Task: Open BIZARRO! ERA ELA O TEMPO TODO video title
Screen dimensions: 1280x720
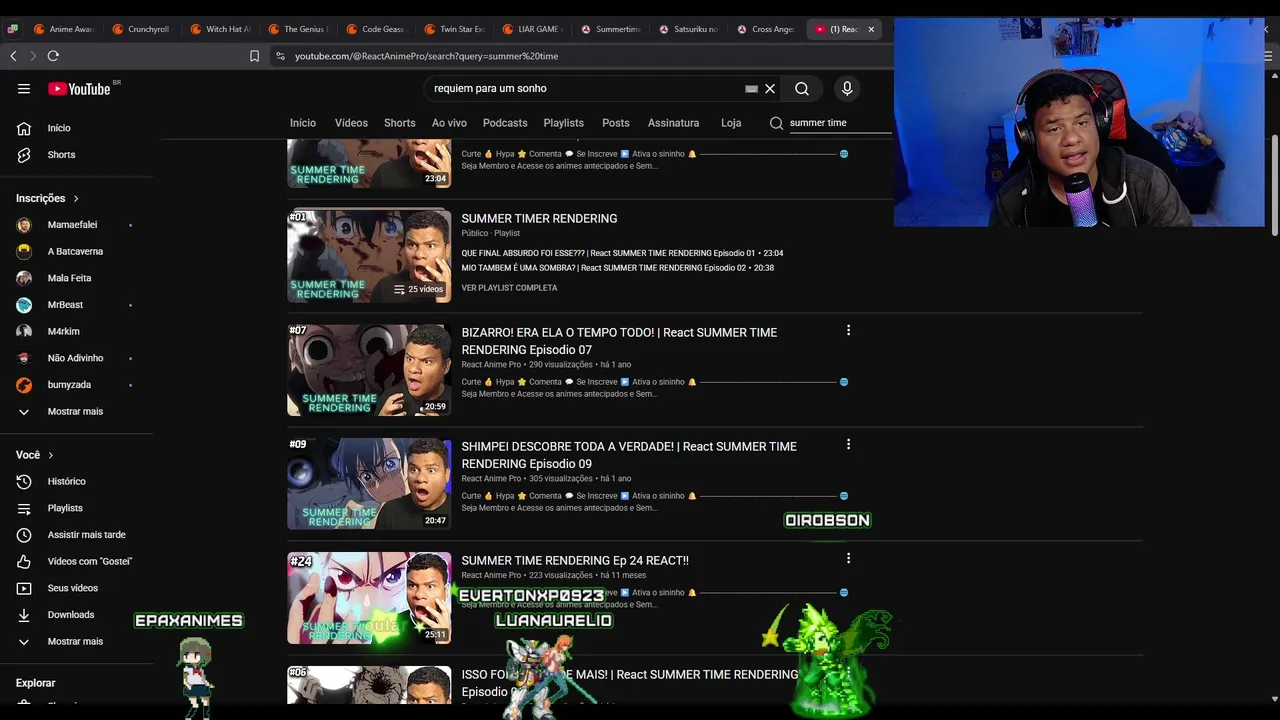Action: (x=619, y=341)
